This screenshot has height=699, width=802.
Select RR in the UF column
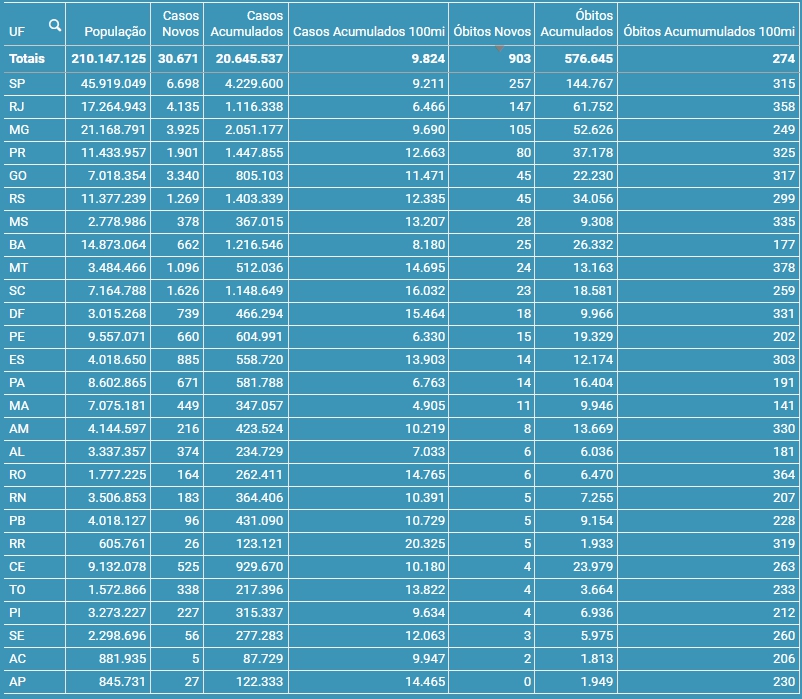tap(17, 543)
